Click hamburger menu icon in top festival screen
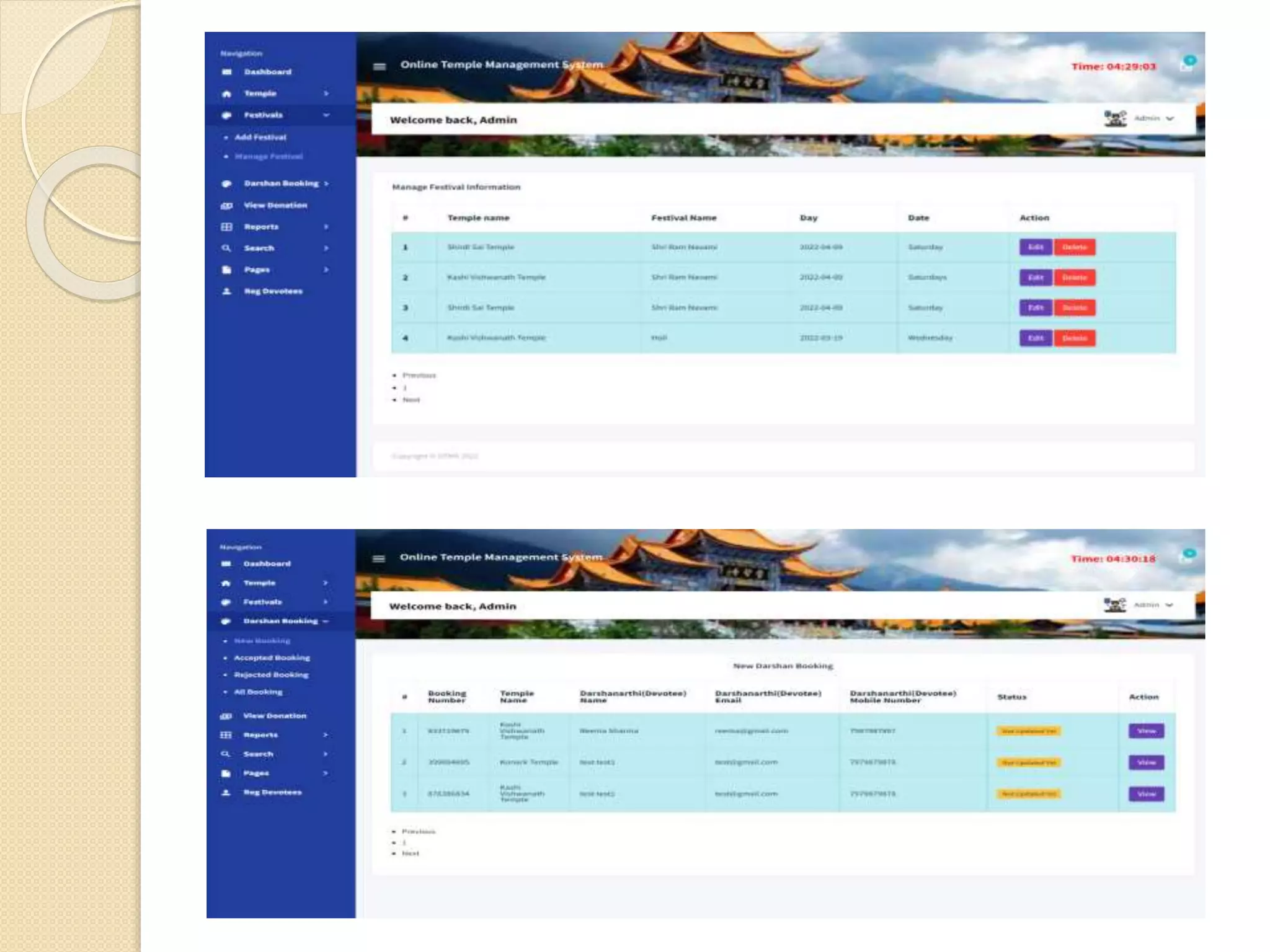1270x952 pixels. click(380, 66)
